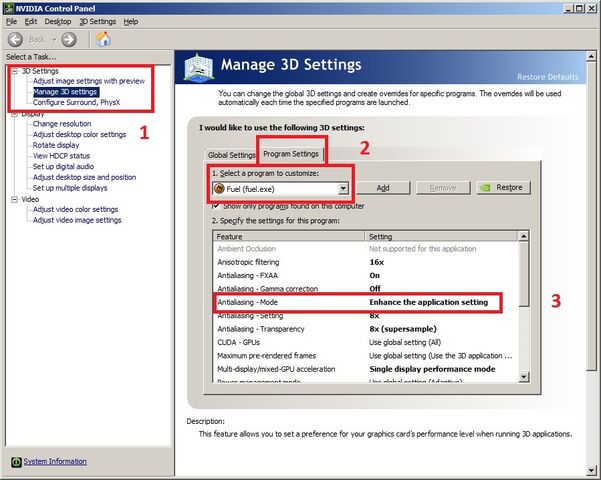601x480 pixels.
Task: Select Rotate display task
Action: coord(56,145)
